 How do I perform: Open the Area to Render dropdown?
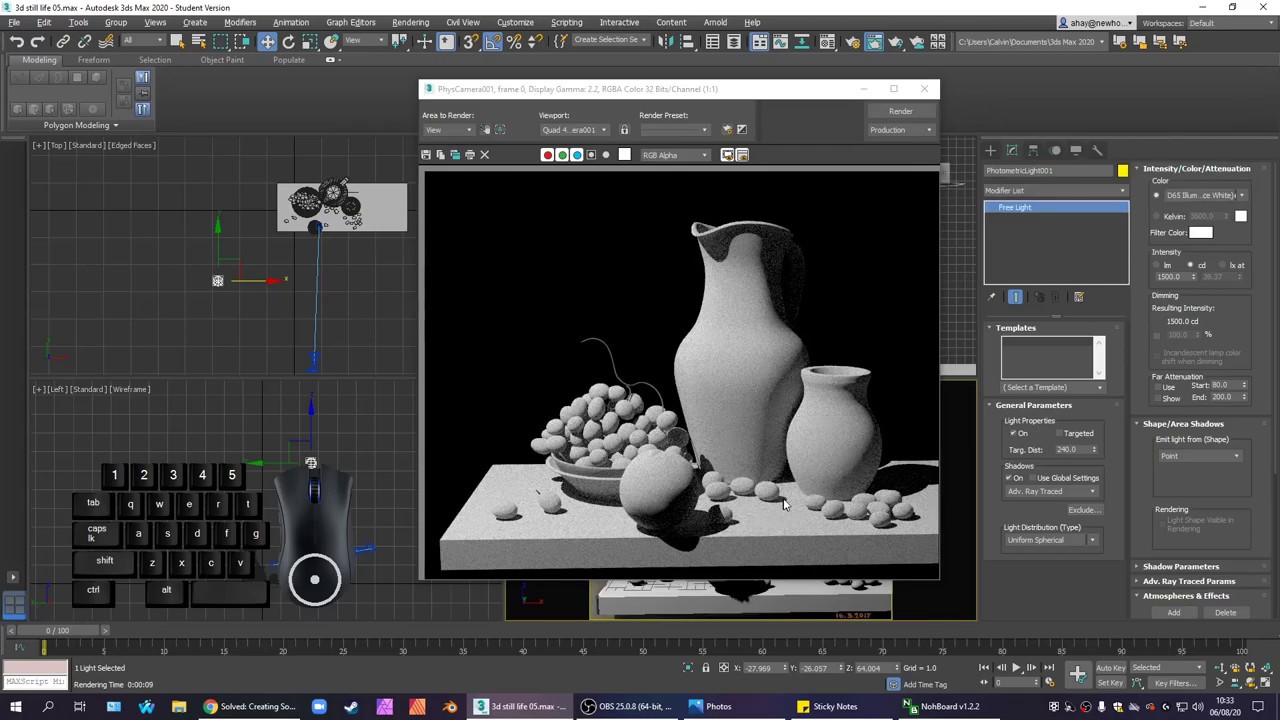pos(449,130)
